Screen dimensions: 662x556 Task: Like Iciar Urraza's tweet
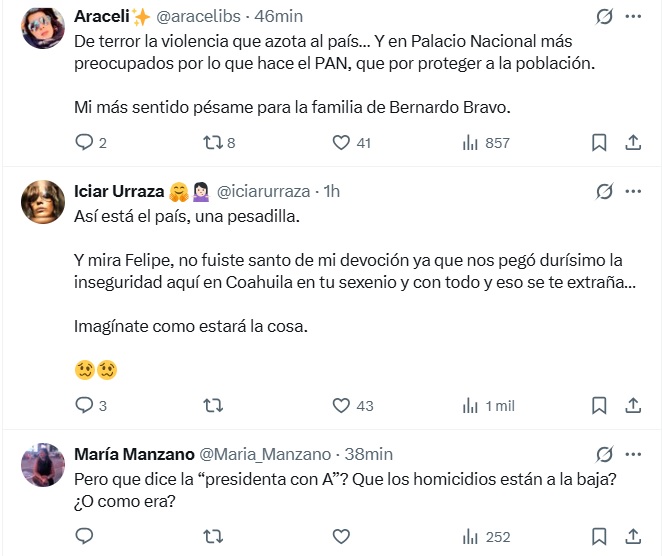(x=341, y=406)
